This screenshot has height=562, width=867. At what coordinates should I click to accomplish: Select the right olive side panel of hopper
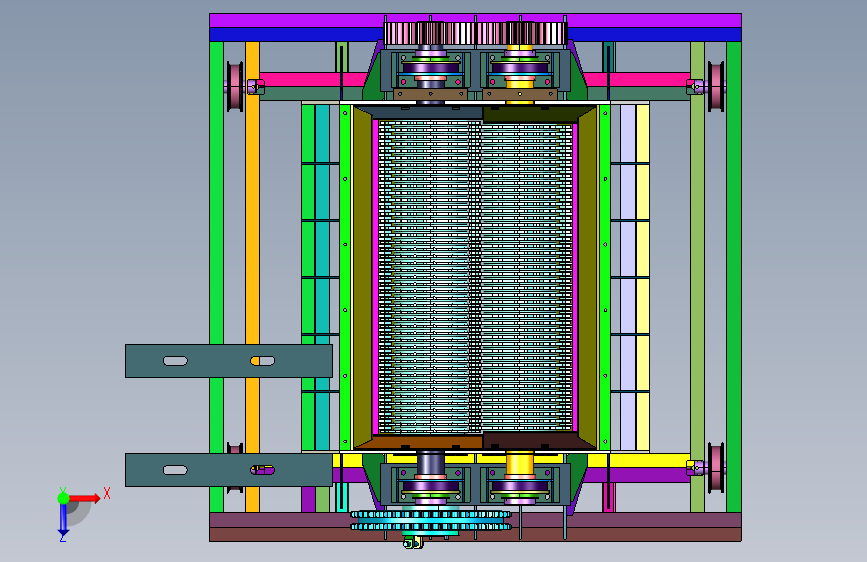588,277
